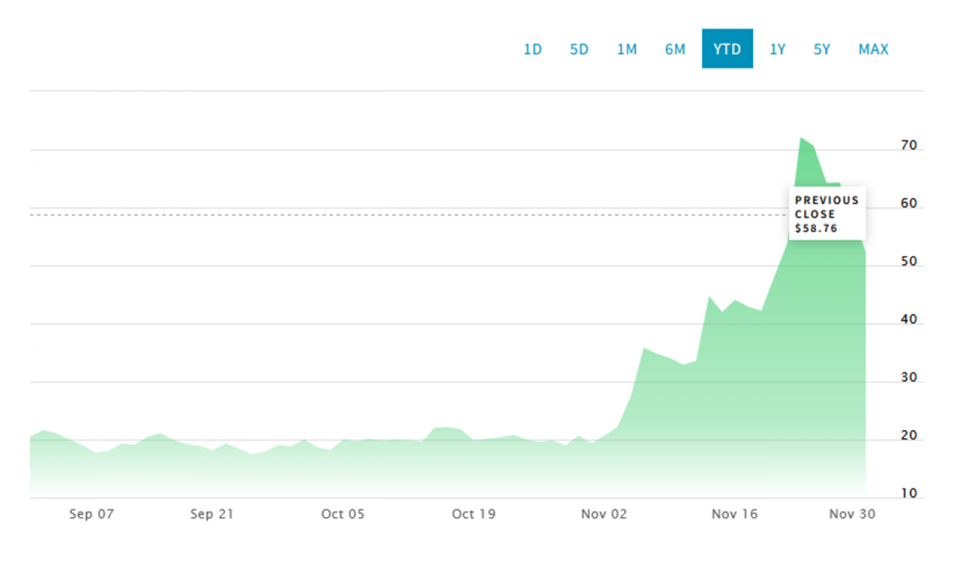Show the MAX history range
Image resolution: width=960 pixels, height=562 pixels.
[873, 49]
